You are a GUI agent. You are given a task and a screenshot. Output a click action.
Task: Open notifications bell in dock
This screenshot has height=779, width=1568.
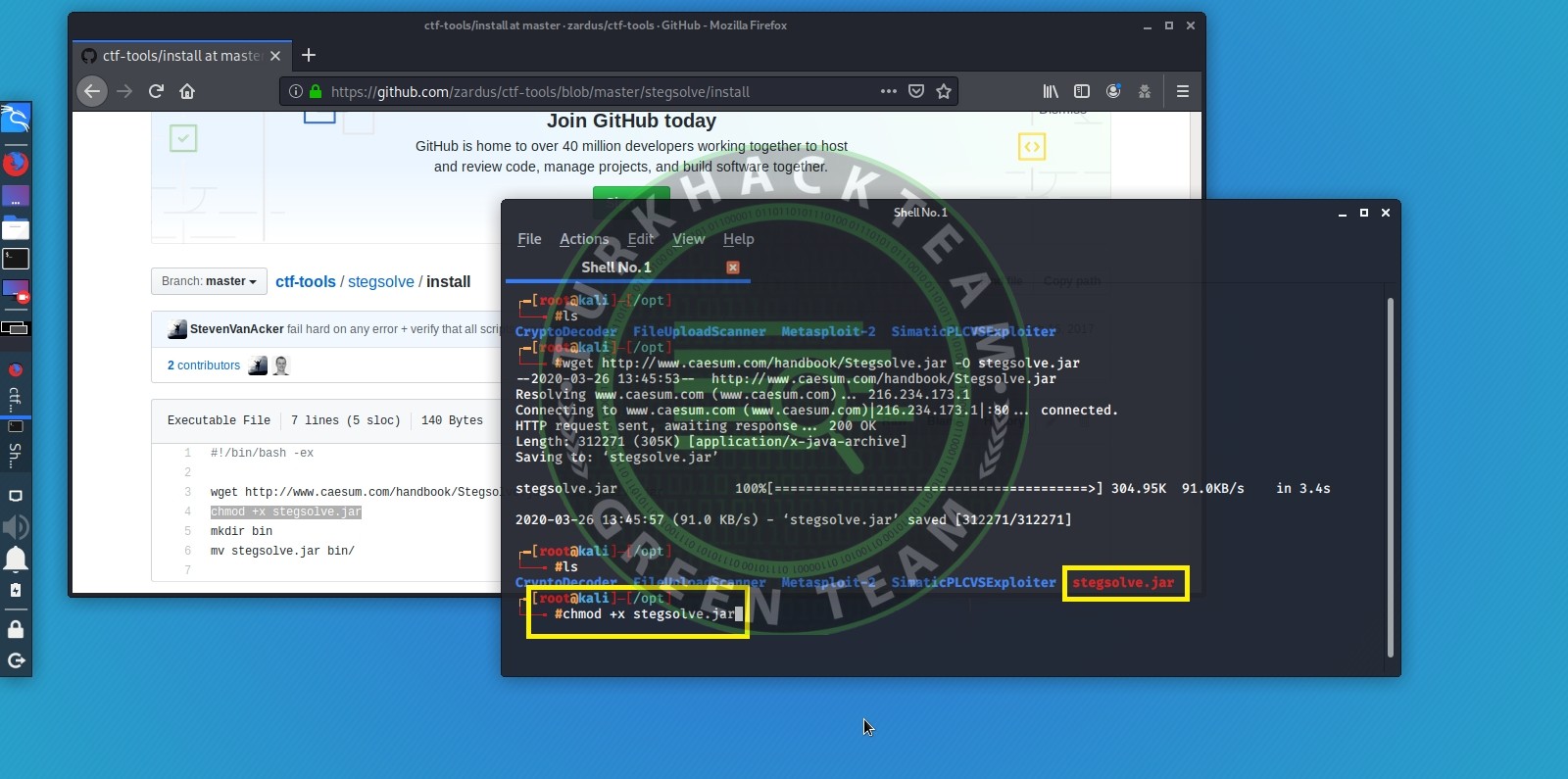point(16,559)
